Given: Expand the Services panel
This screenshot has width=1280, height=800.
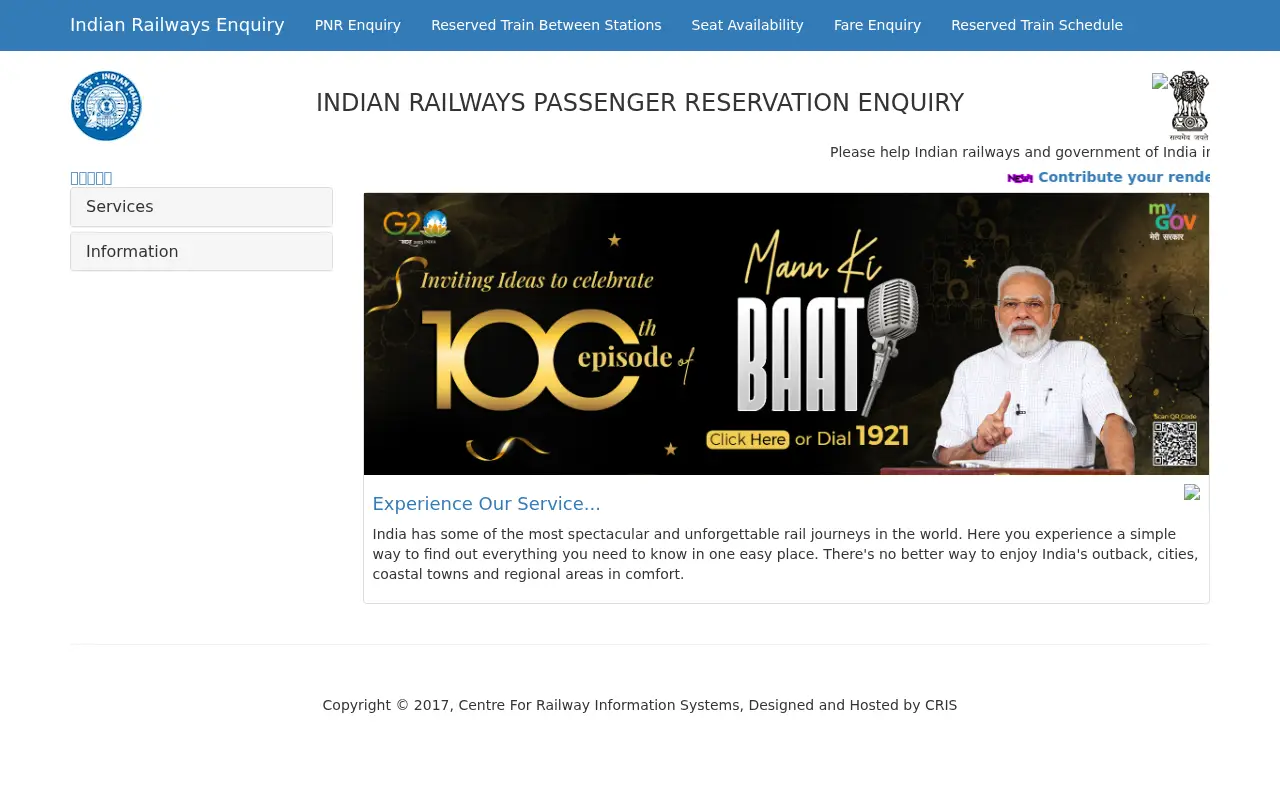Looking at the screenshot, I should pos(201,207).
